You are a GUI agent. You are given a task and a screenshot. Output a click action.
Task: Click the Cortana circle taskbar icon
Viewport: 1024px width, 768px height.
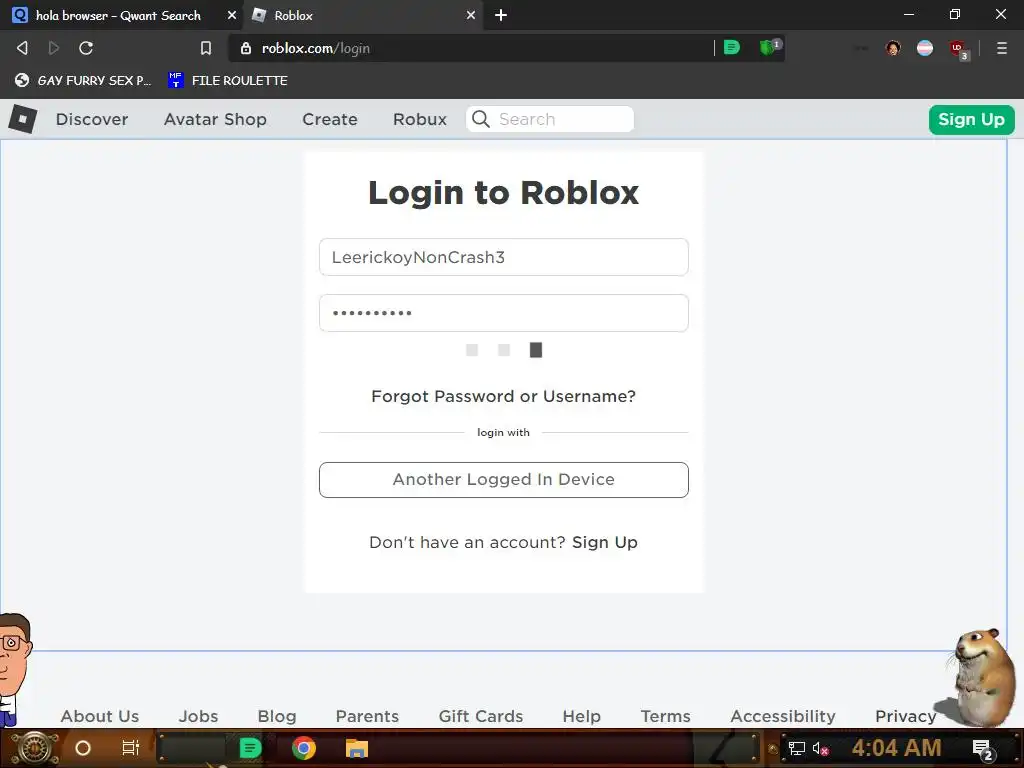point(83,748)
